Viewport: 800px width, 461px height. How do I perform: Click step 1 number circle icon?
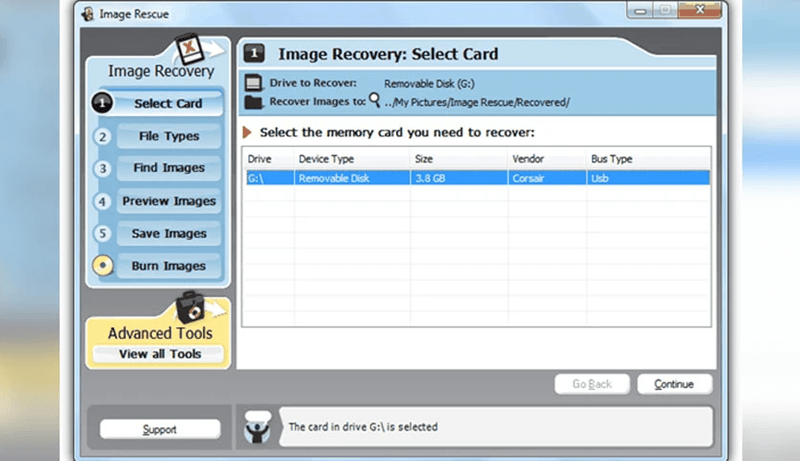click(x=102, y=103)
